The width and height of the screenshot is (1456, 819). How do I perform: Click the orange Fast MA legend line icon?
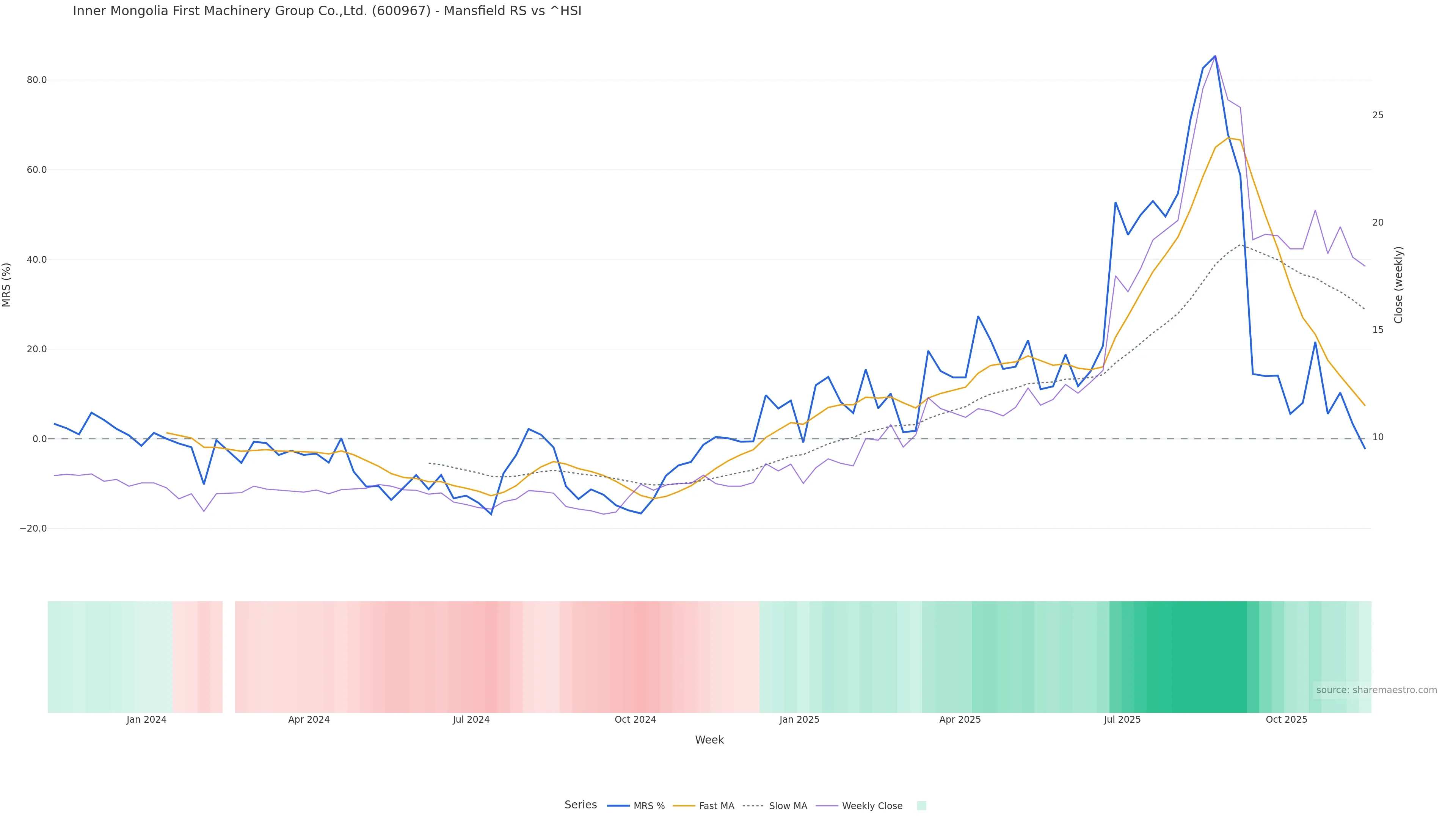pos(684,806)
